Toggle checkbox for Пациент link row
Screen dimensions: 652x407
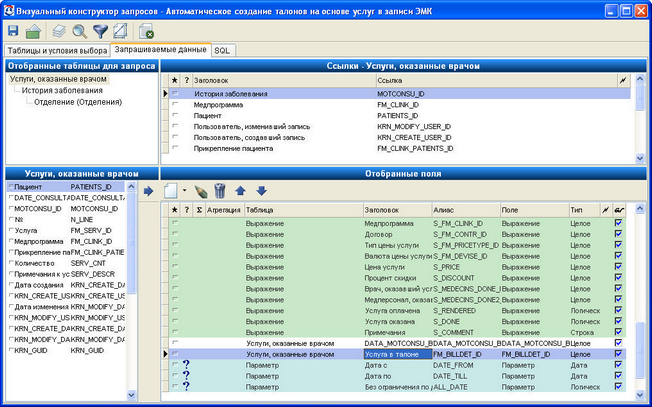click(x=175, y=115)
